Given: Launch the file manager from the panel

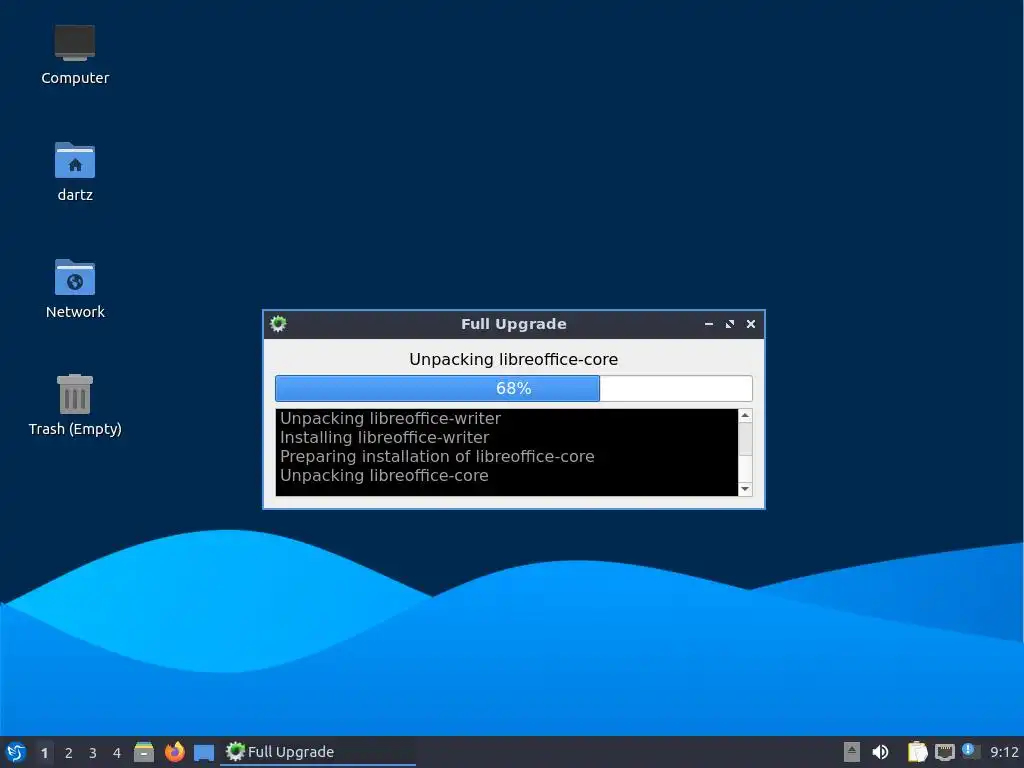Looking at the screenshot, I should click(144, 752).
